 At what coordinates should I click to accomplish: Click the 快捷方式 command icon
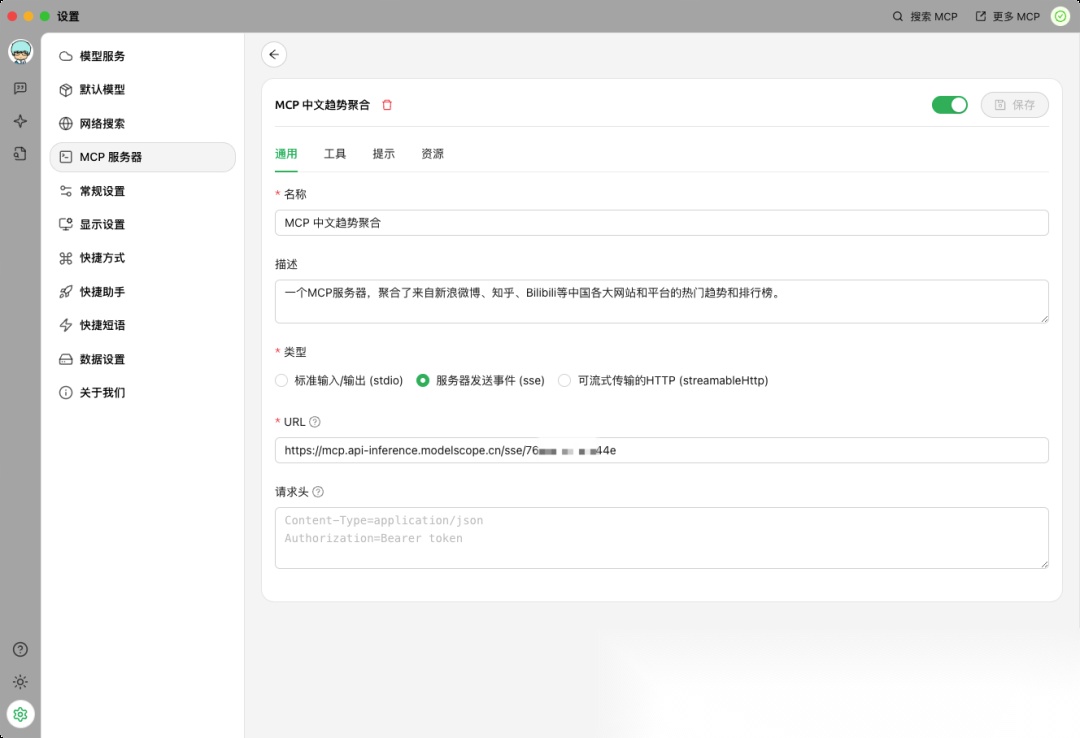pos(65,258)
